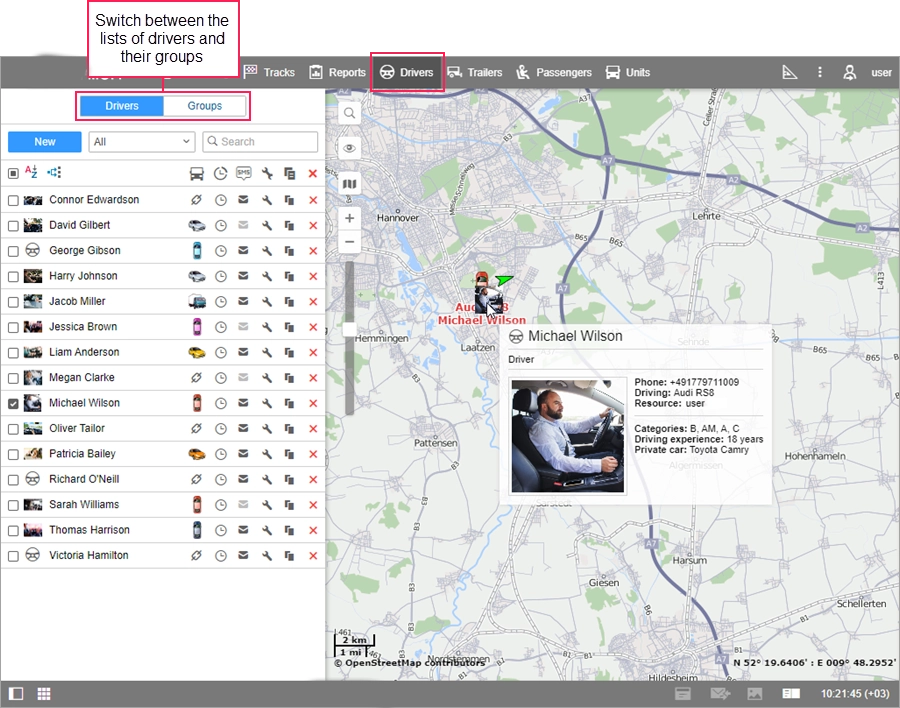Open Jacob Miller's properties wrench
The image size is (900, 708).
coord(267,301)
